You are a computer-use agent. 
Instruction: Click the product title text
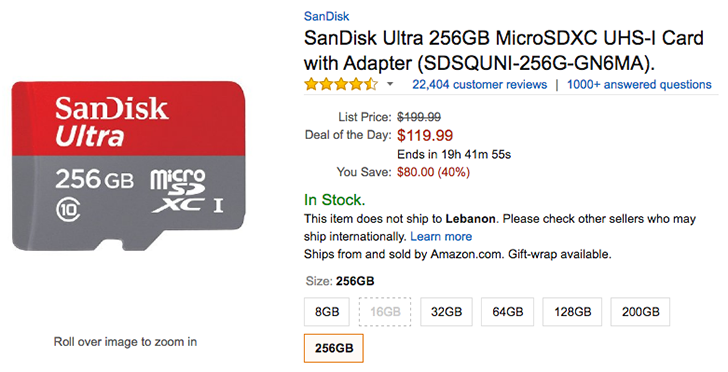tap(504, 50)
